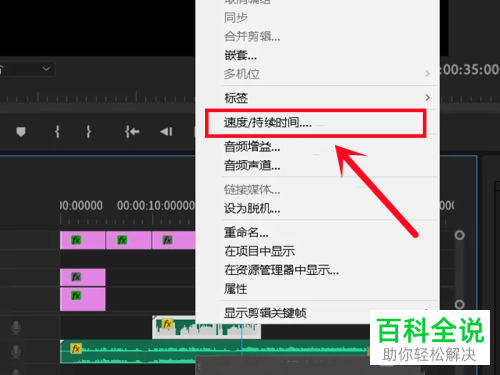Select the long green audio clip waveform

click(215, 352)
